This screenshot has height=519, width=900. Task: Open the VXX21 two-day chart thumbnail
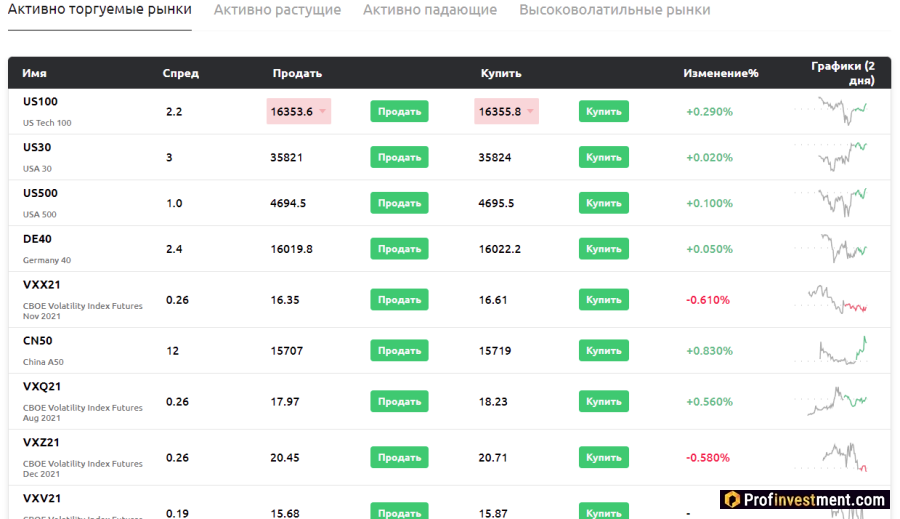(831, 299)
